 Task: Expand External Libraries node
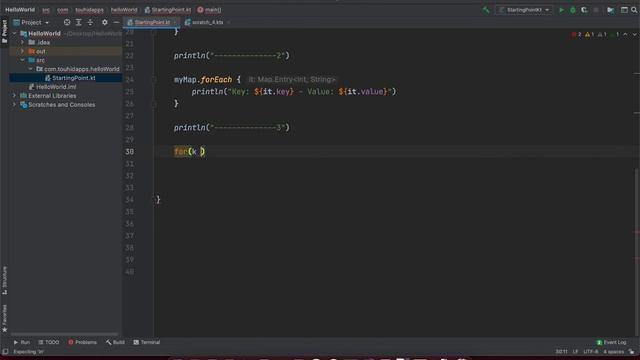tap(14, 96)
